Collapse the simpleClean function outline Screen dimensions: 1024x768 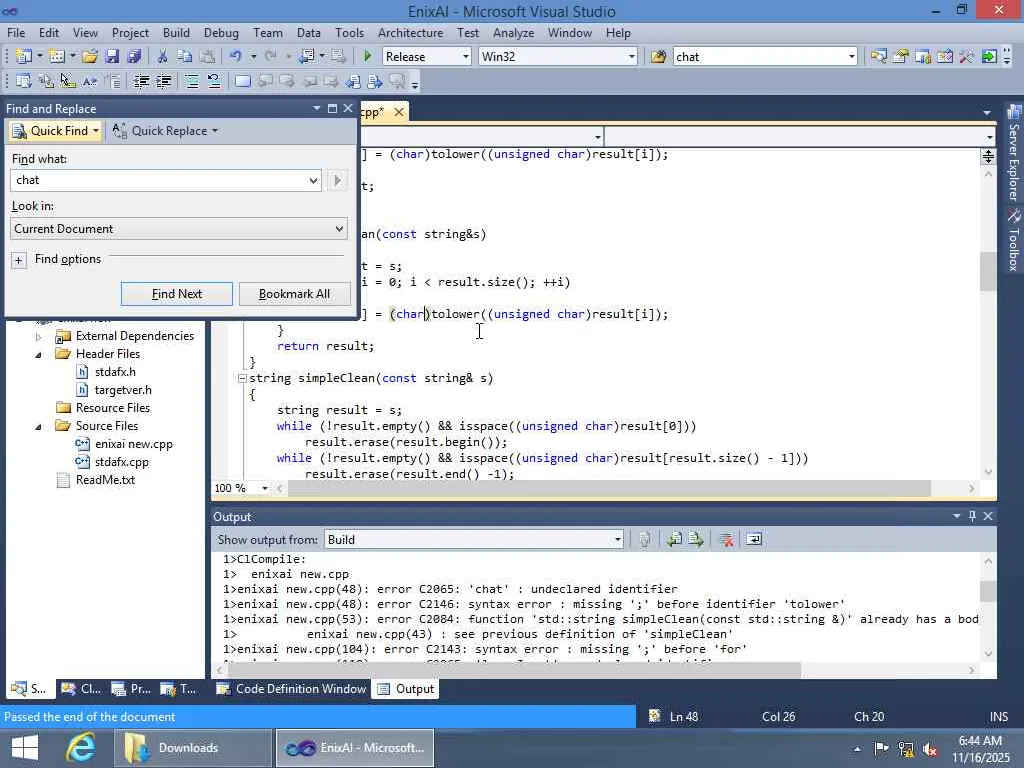coord(242,378)
